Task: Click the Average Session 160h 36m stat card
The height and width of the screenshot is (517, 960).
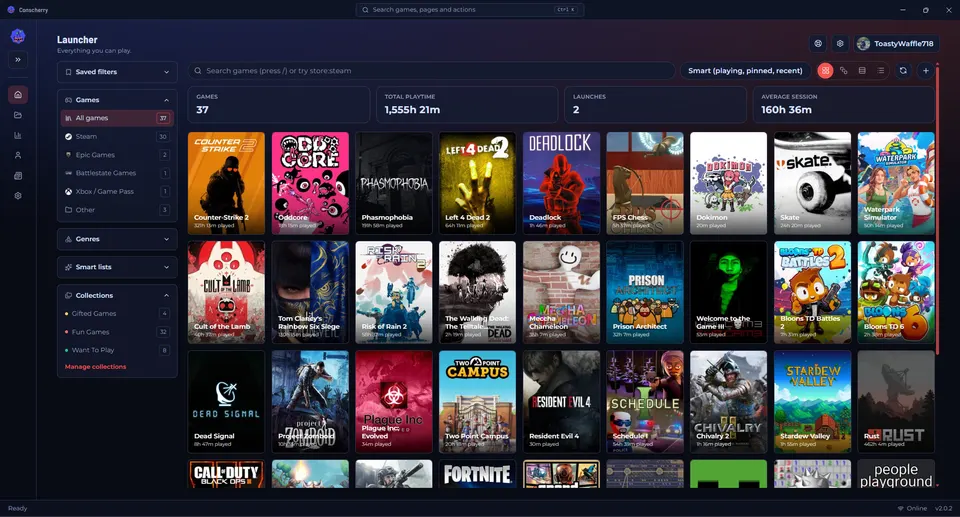Action: pyautogui.click(x=844, y=105)
